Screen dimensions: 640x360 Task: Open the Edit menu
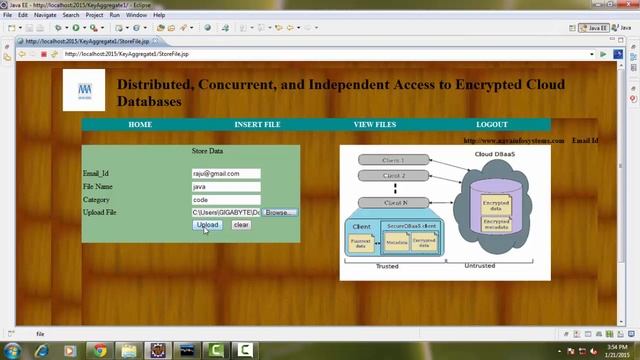coord(23,15)
